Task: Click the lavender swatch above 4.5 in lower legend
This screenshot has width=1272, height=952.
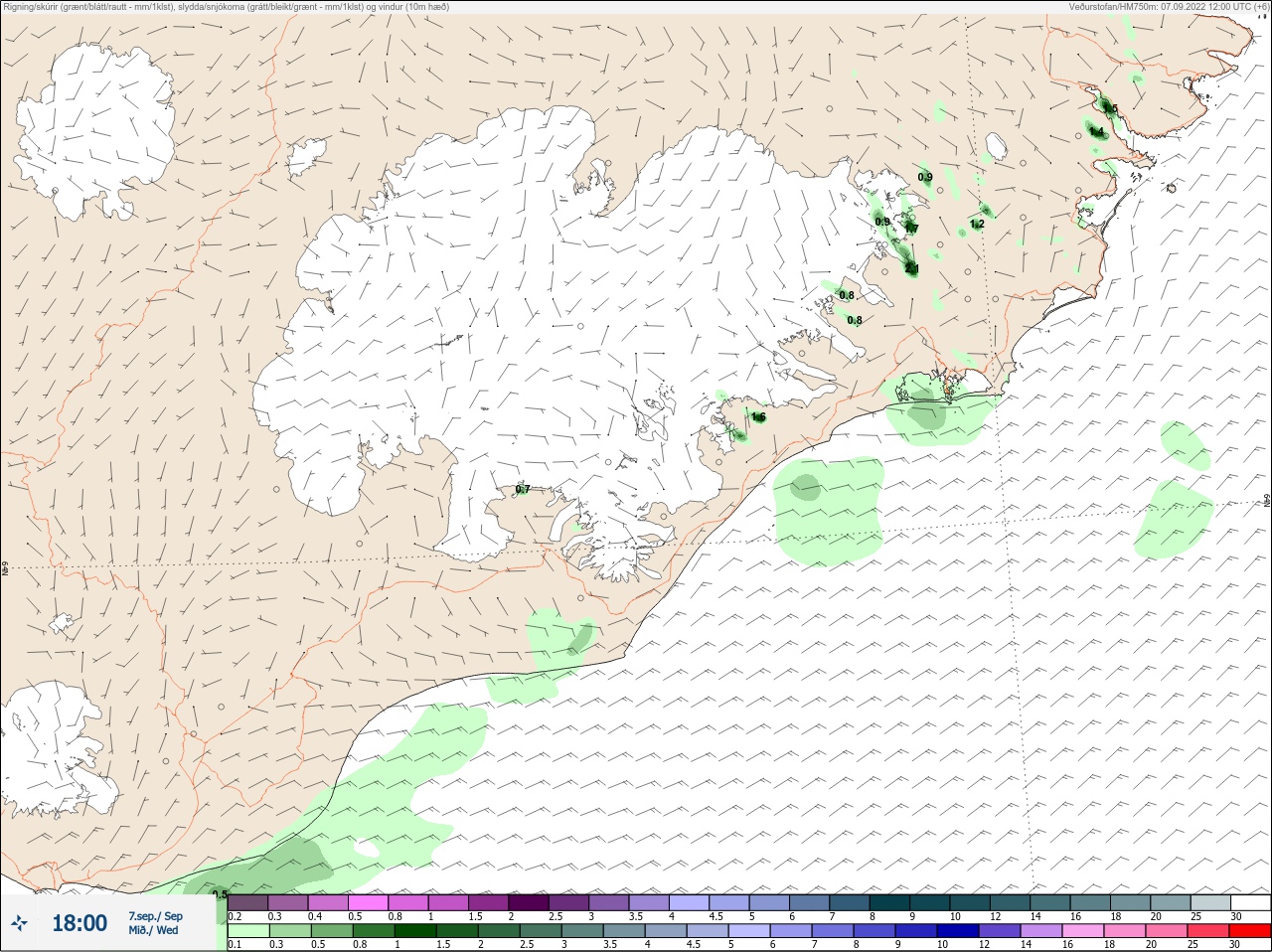Action: tap(708, 931)
